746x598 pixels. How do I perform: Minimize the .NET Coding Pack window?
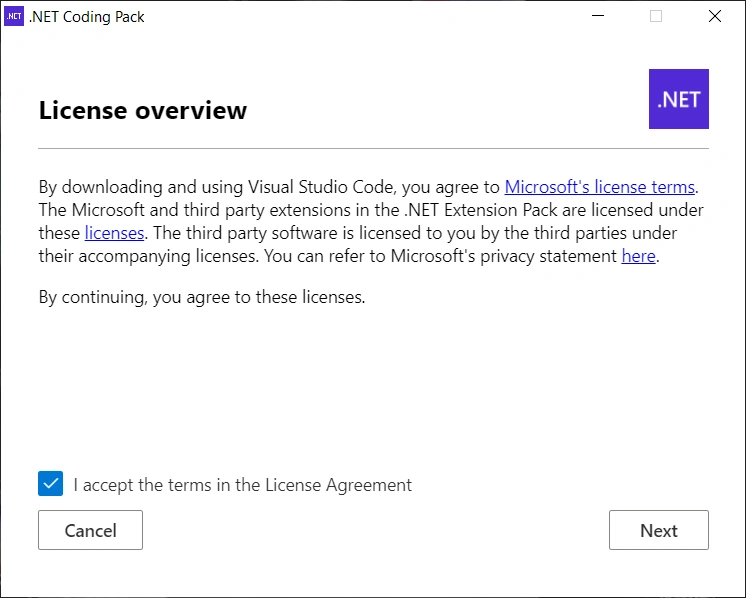tap(598, 16)
